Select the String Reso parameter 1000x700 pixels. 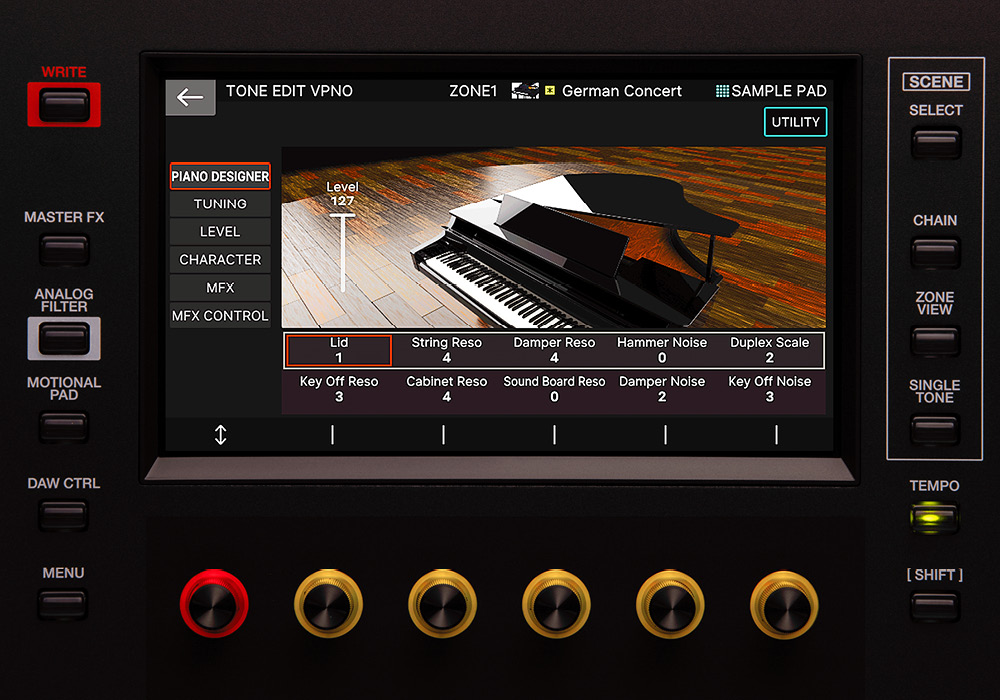(446, 350)
